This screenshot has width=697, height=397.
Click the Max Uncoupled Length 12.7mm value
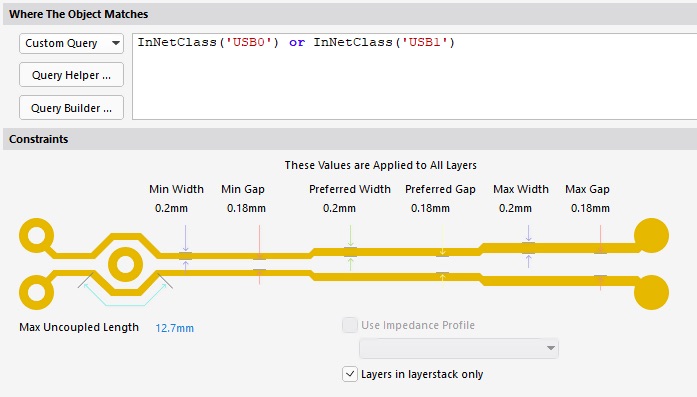click(x=175, y=328)
